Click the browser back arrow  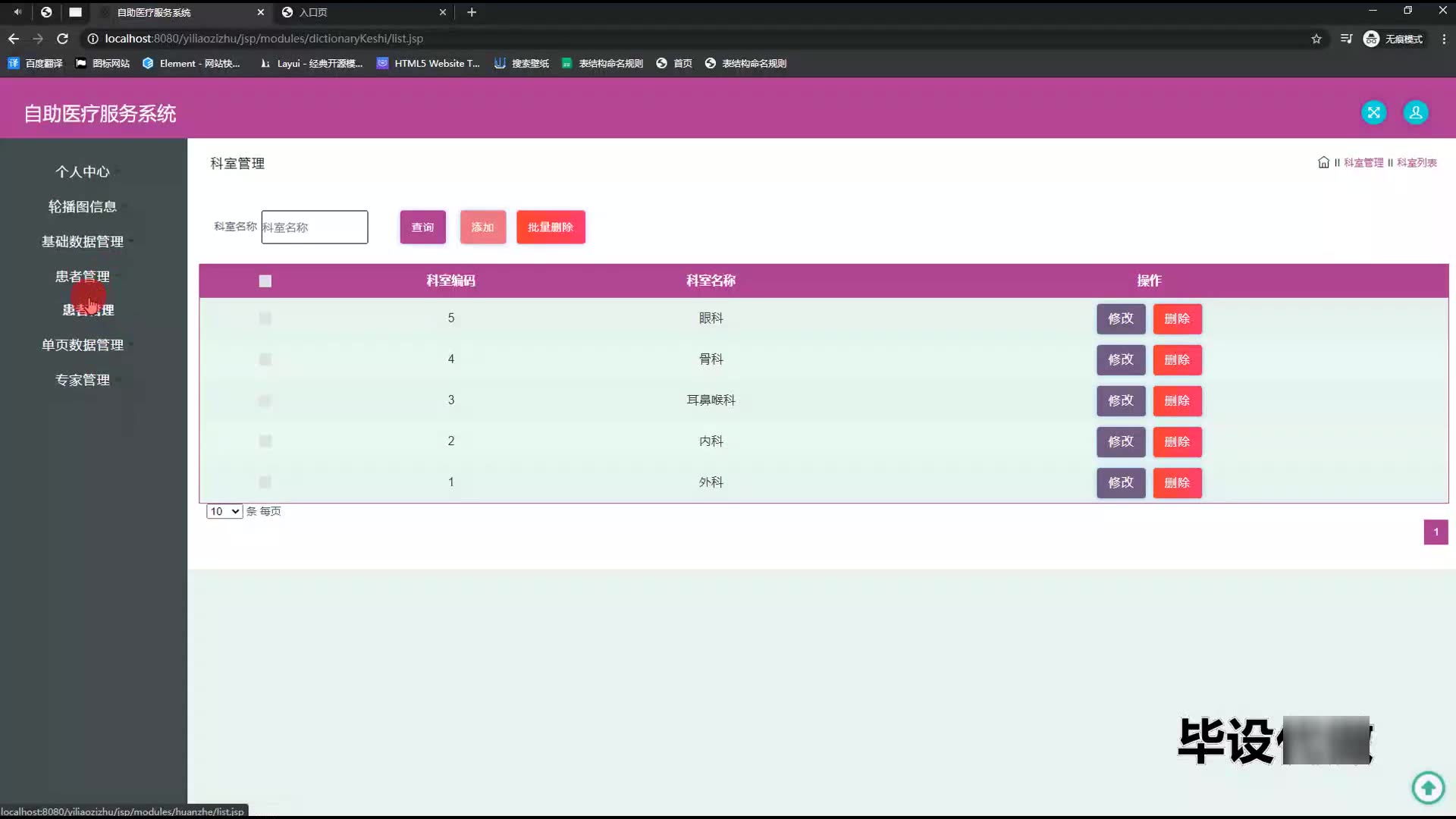point(14,39)
